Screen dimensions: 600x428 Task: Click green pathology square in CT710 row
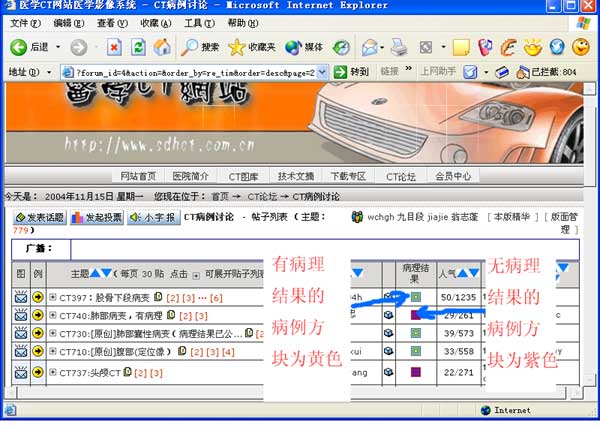(416, 351)
